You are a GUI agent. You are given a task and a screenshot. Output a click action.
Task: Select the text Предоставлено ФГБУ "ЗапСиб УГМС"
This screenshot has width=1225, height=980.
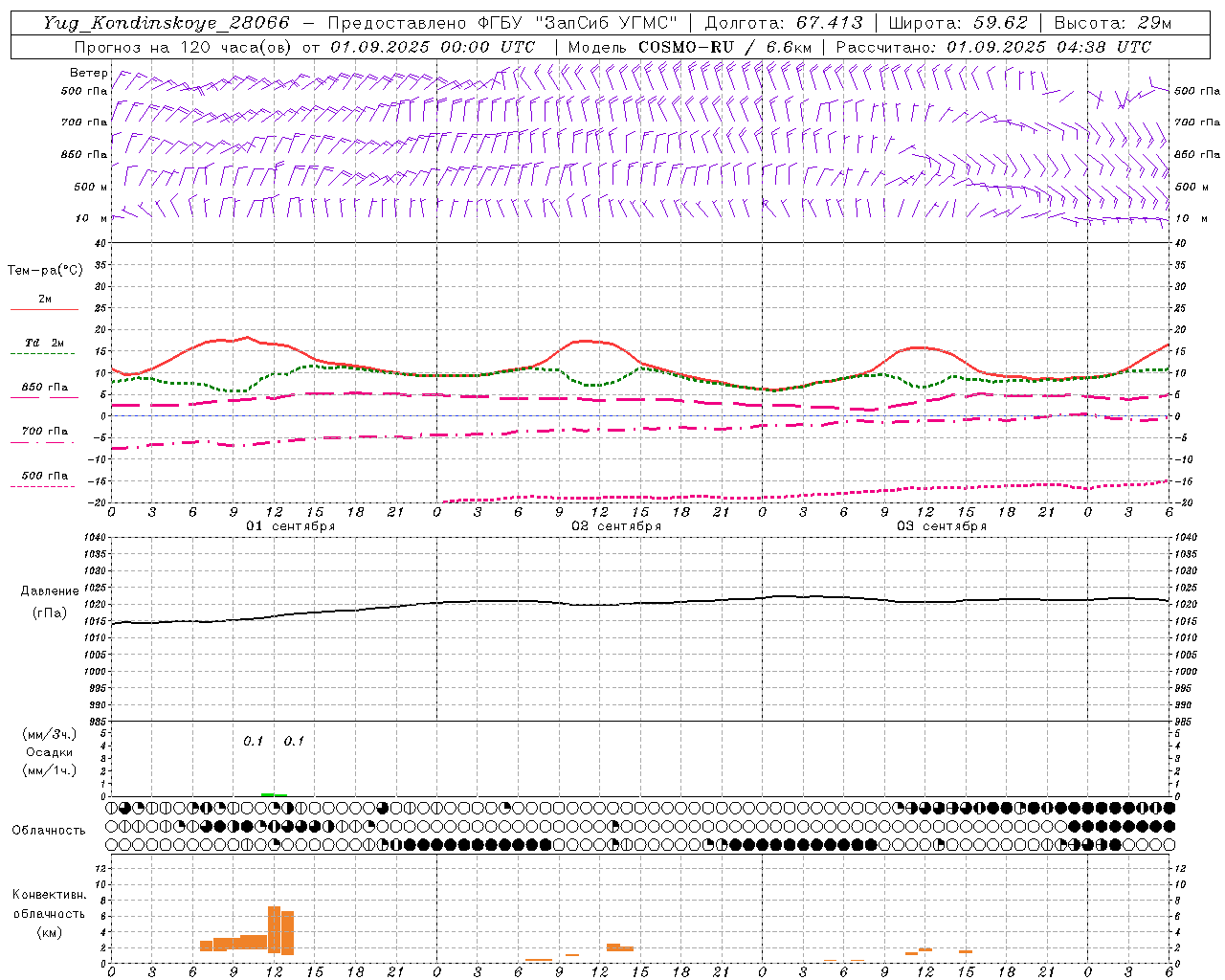[502, 23]
